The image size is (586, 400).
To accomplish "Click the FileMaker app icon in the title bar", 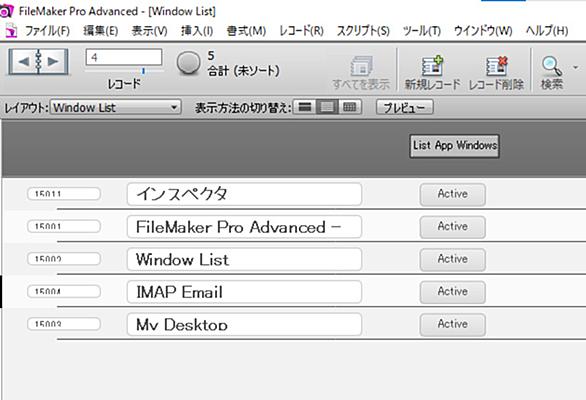I will click(x=6, y=11).
